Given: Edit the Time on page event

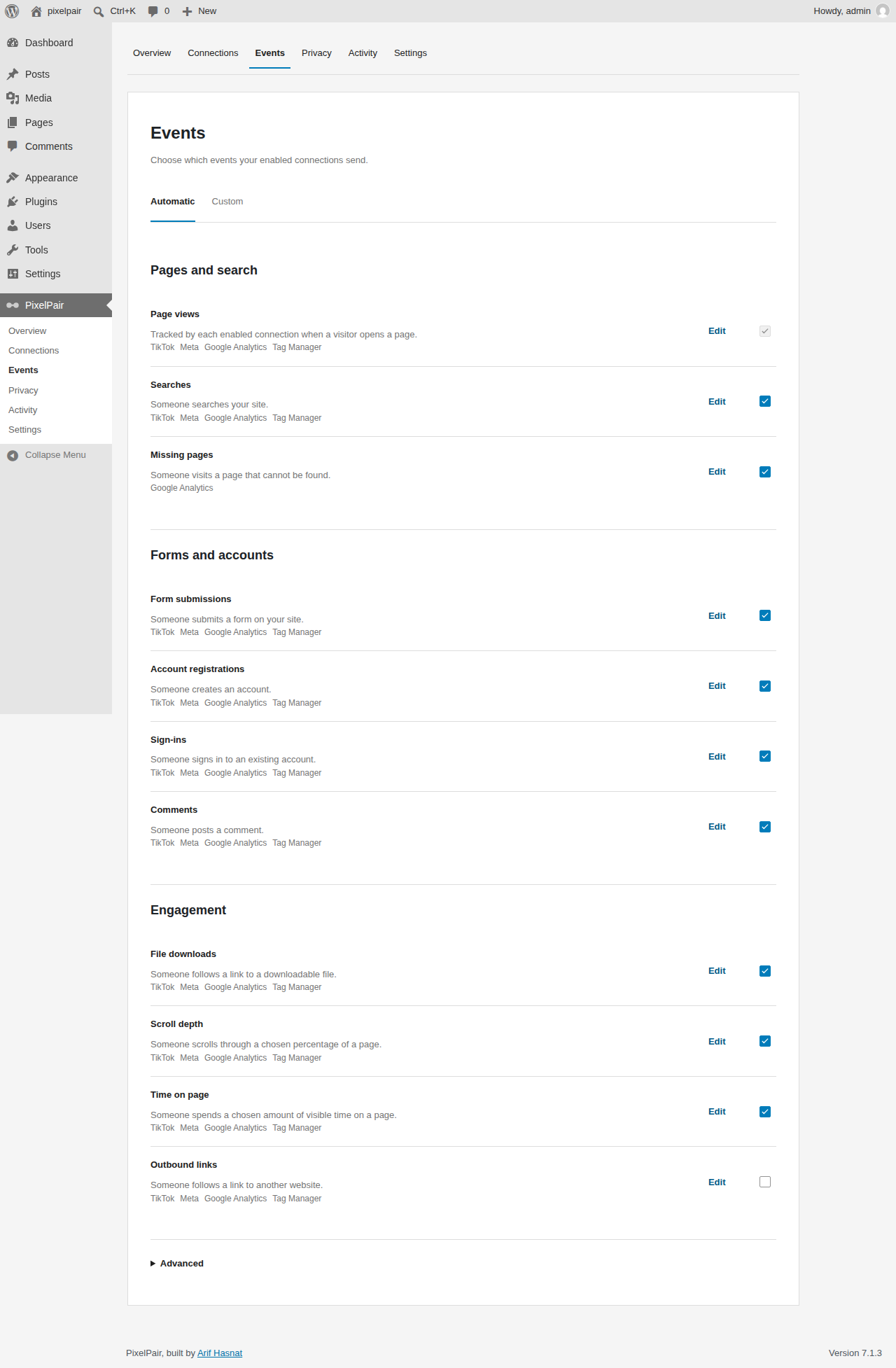Looking at the screenshot, I should [717, 1112].
